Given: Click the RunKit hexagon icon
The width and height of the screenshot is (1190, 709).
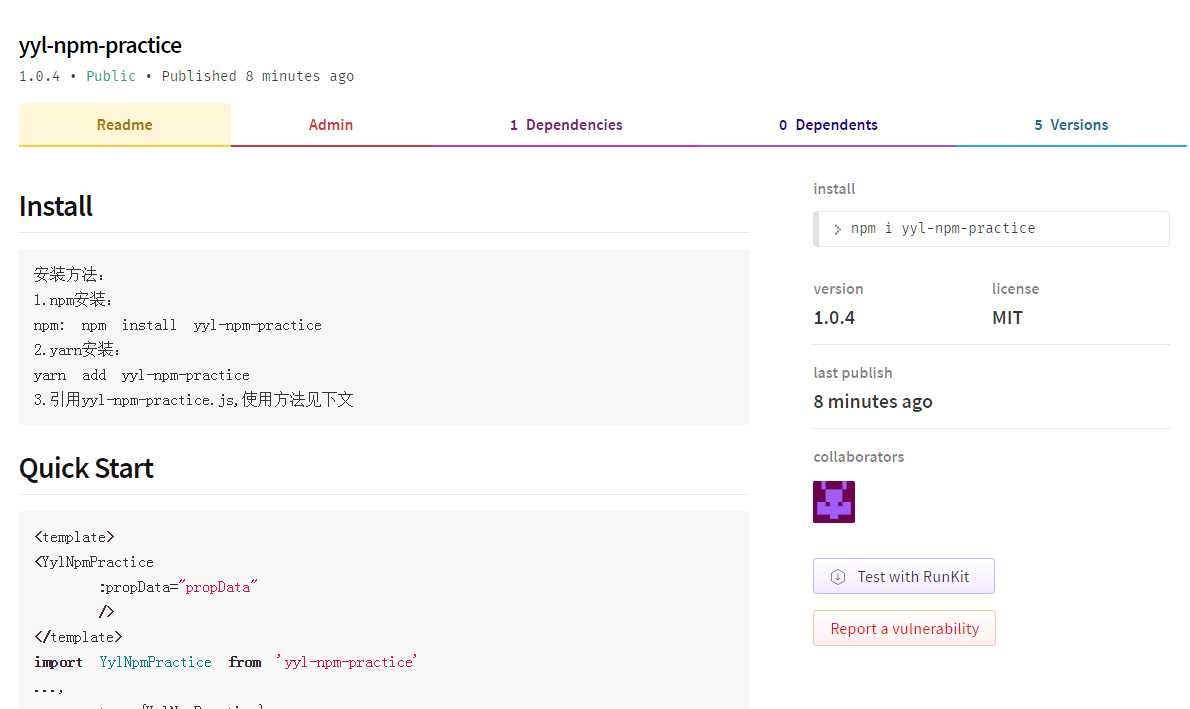Looking at the screenshot, I should (x=838, y=577).
